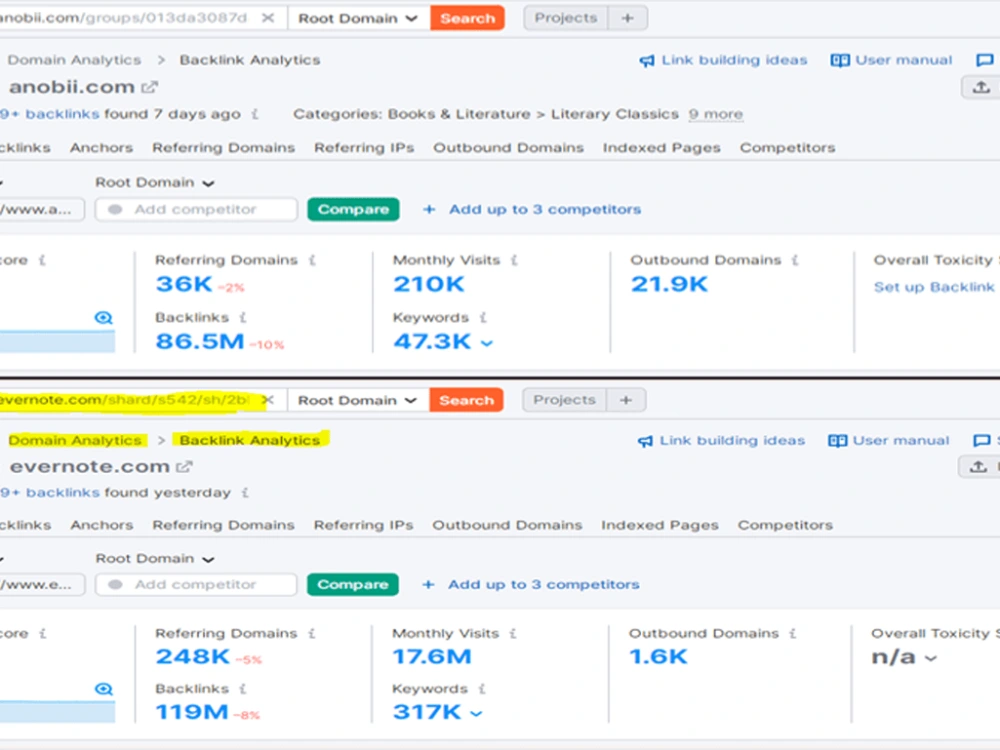Zoom the authority score chart in anobii panel

coord(103,318)
